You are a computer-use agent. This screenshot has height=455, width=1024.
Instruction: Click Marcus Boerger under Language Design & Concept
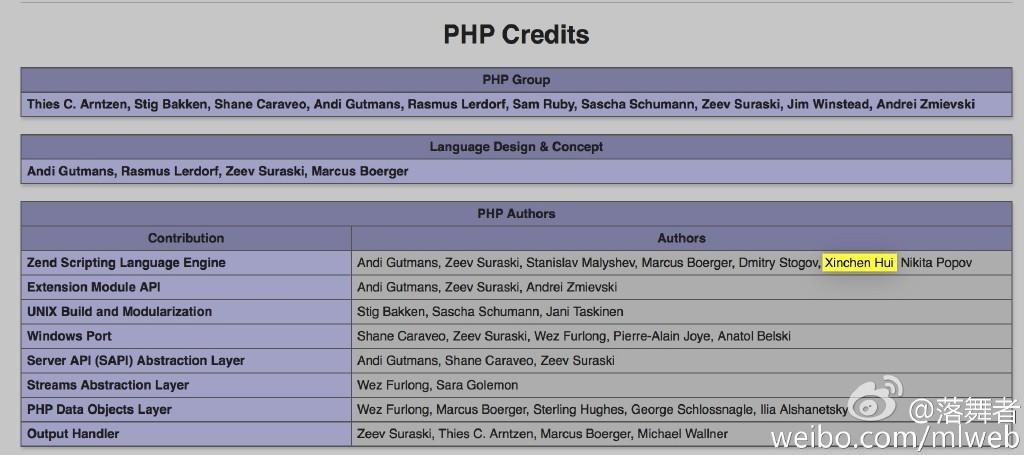[x=360, y=172]
